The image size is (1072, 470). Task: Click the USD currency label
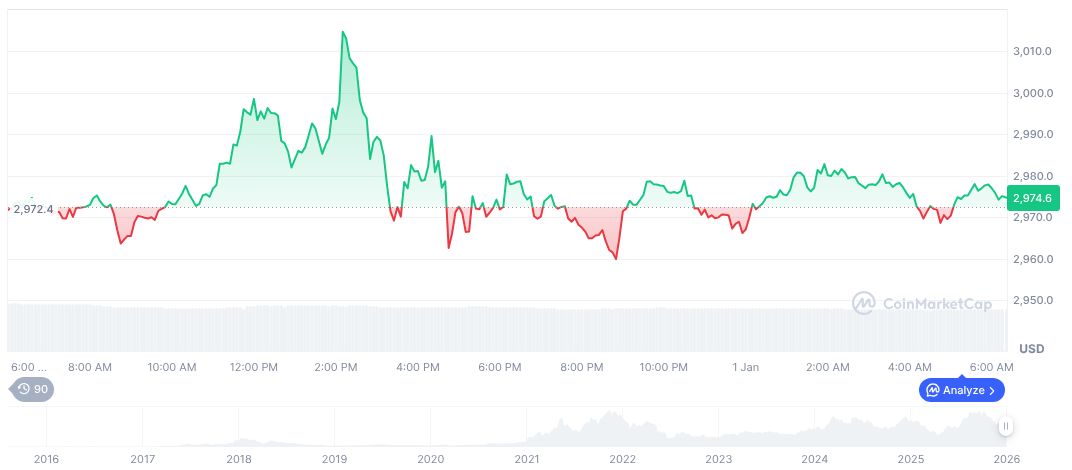(1031, 348)
